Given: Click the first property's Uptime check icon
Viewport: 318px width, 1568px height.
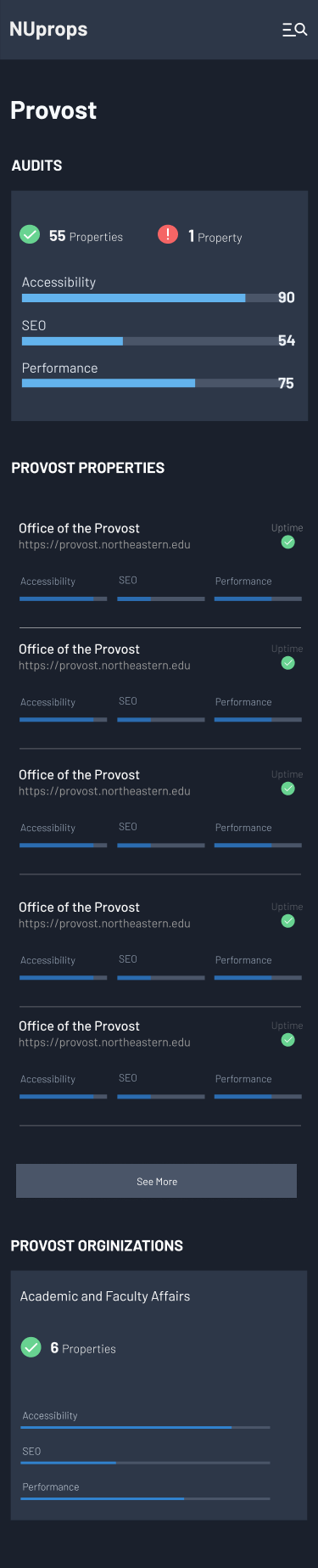Looking at the screenshot, I should (x=288, y=542).
